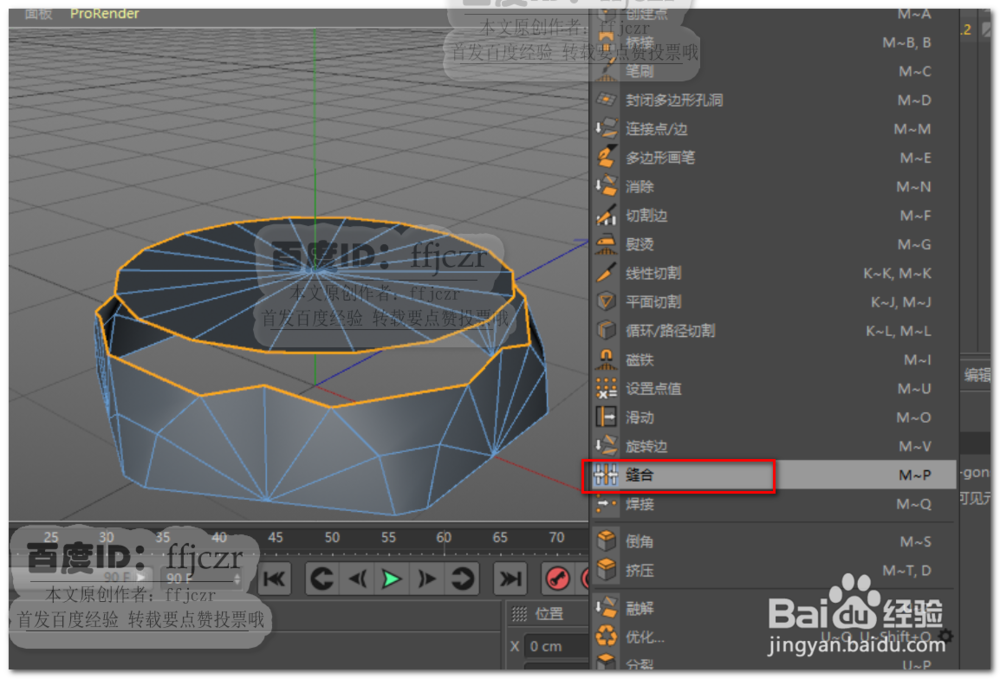Viewport: 1000px width, 679px height.
Task: Select the 倒角 bevel cube icon
Action: pos(606,541)
